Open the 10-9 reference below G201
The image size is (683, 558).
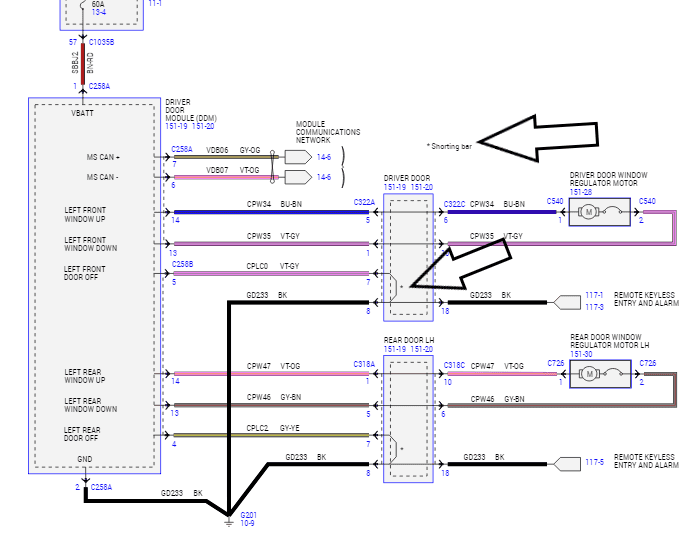[247, 523]
